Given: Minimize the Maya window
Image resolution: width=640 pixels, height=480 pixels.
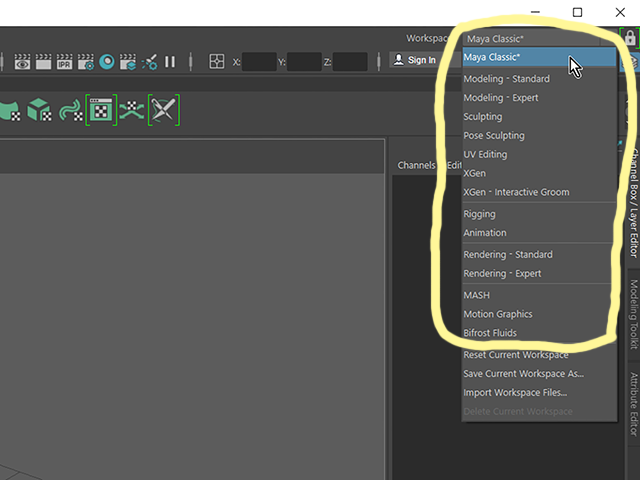Looking at the screenshot, I should tap(535, 12).
